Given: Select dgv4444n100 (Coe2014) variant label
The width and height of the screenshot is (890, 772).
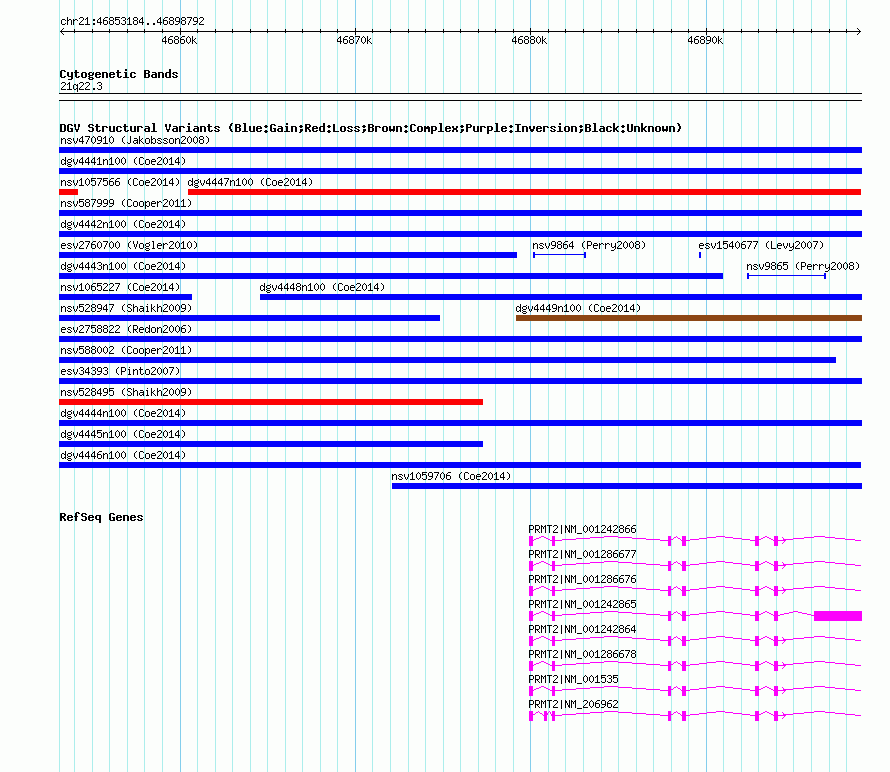Looking at the screenshot, I should coord(123,413).
